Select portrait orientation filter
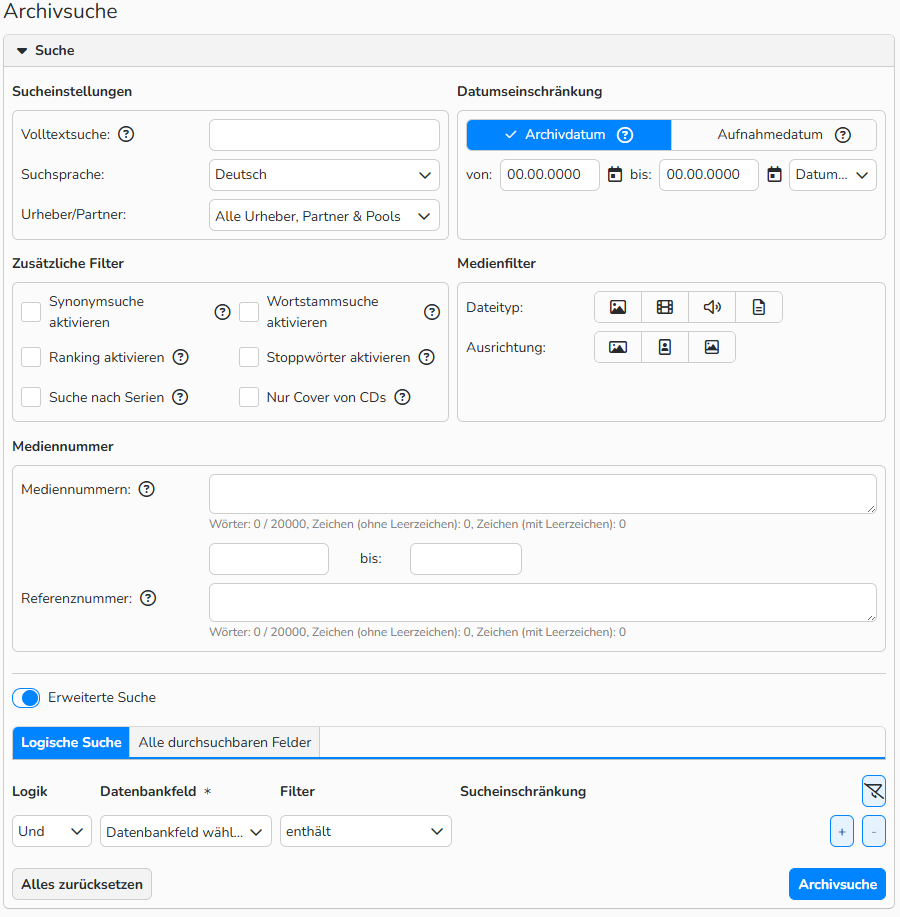The height and width of the screenshot is (917, 900). tap(665, 347)
